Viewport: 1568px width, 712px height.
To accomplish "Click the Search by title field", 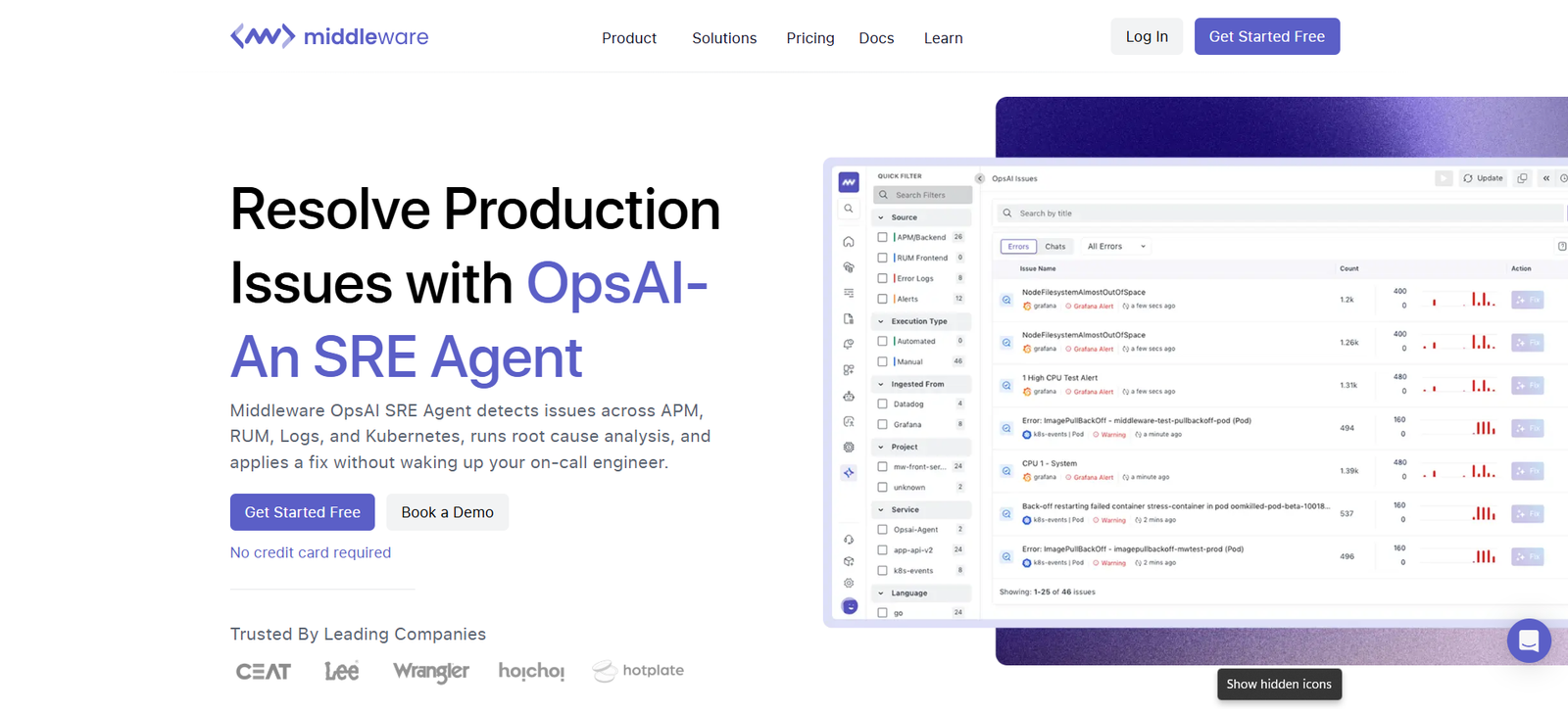I will 1280,213.
